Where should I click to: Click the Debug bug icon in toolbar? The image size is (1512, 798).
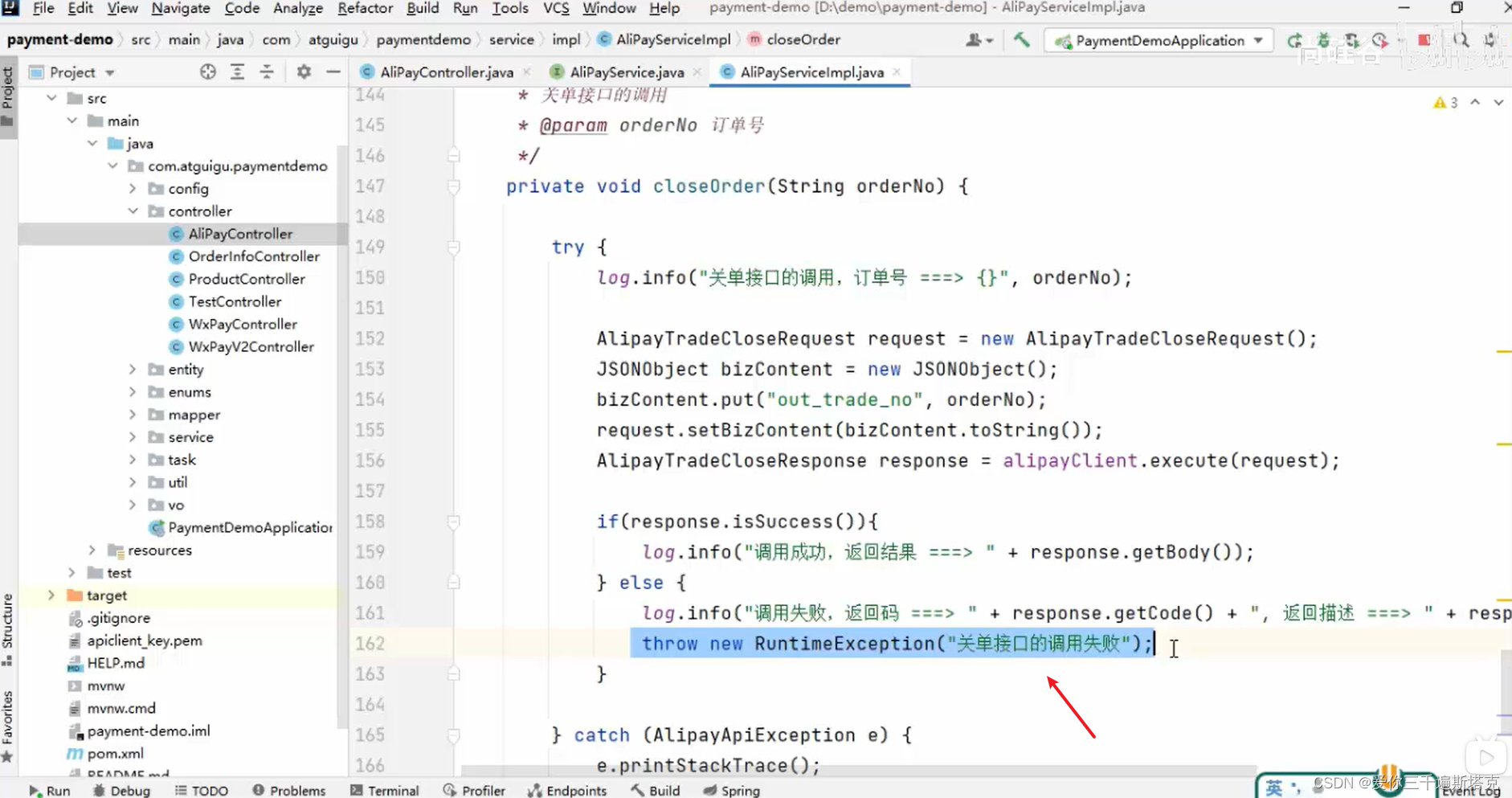click(x=1323, y=40)
